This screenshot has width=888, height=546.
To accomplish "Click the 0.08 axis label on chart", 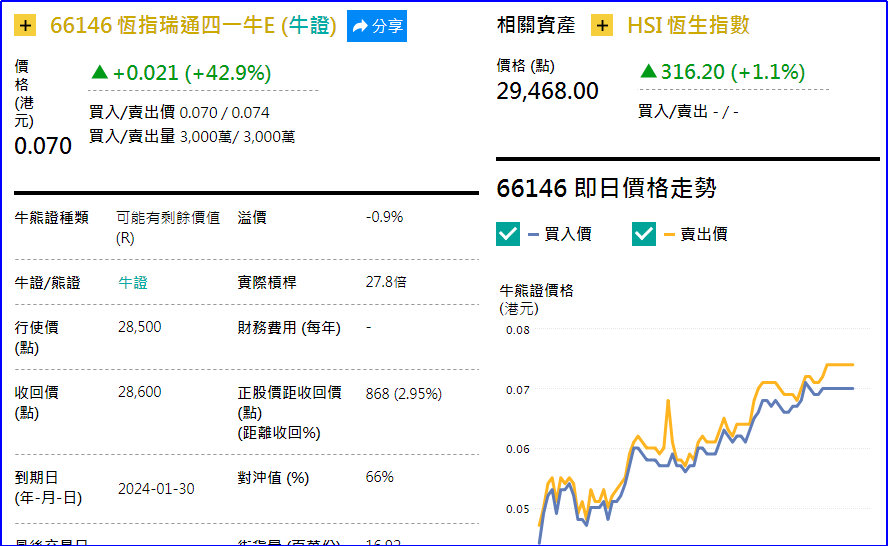I will click(x=518, y=330).
